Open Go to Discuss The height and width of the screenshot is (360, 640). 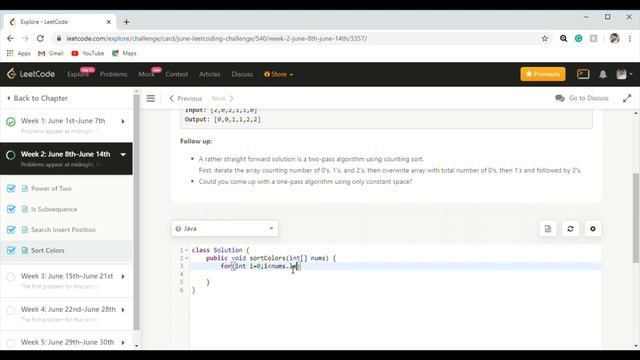582,98
